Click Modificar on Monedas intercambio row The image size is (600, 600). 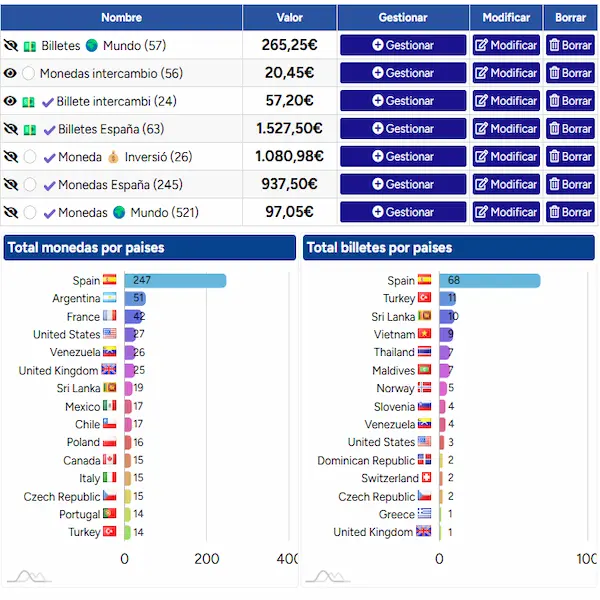point(506,73)
